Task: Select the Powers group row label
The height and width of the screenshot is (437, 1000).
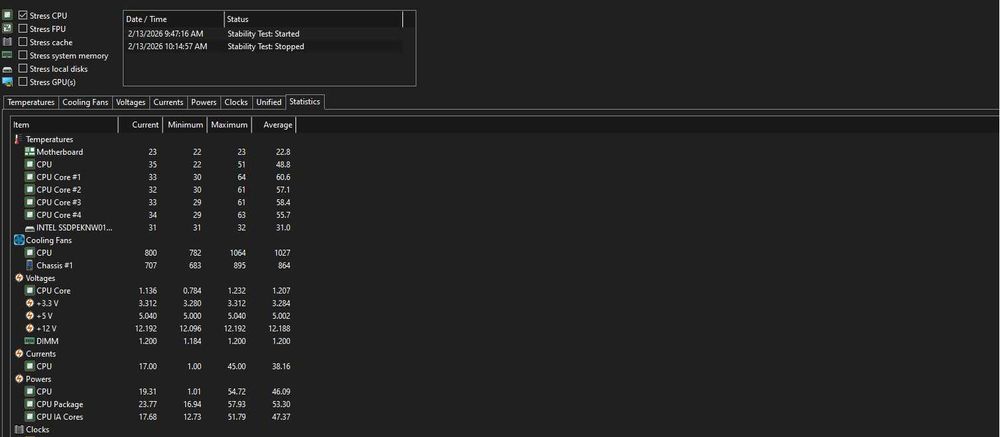Action: point(38,379)
